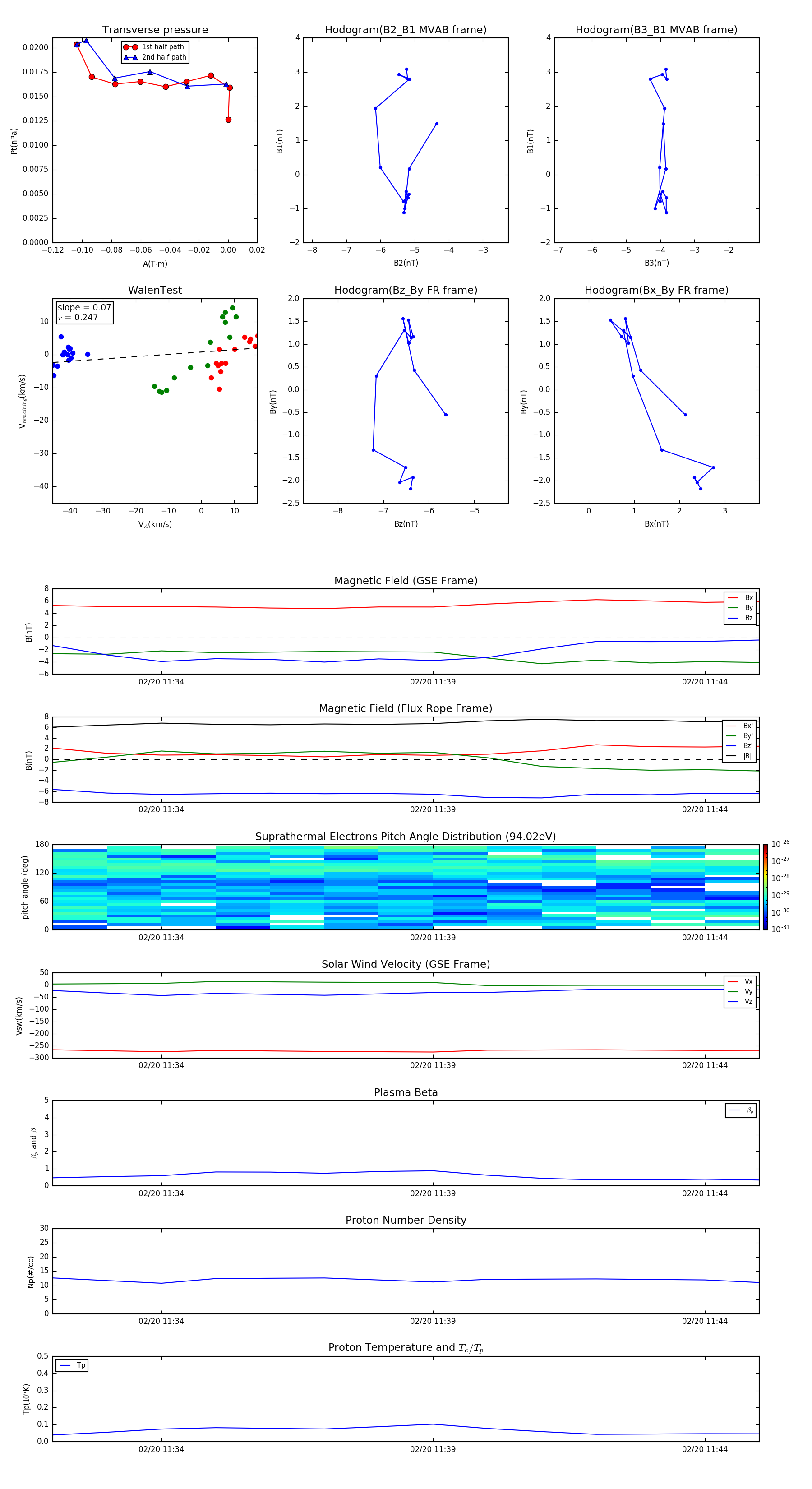
Task: Click the 'Vz' legend entry
Action: point(740,1002)
